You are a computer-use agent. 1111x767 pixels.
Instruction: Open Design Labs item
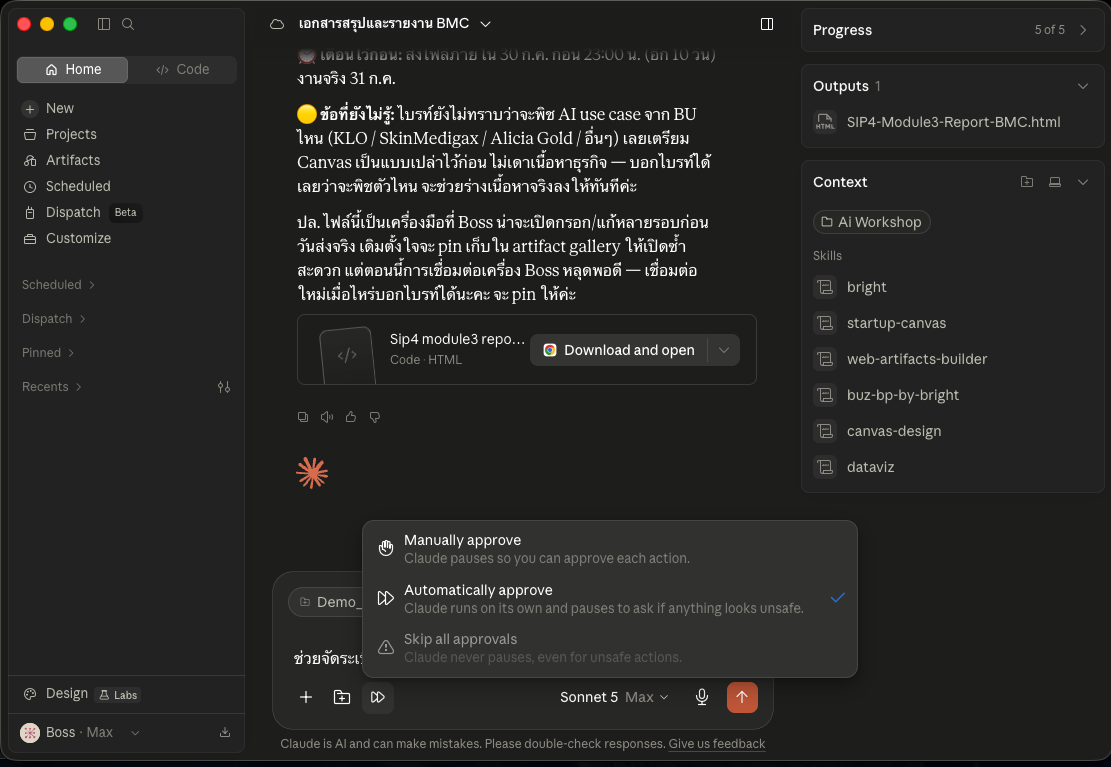pyautogui.click(x=81, y=694)
